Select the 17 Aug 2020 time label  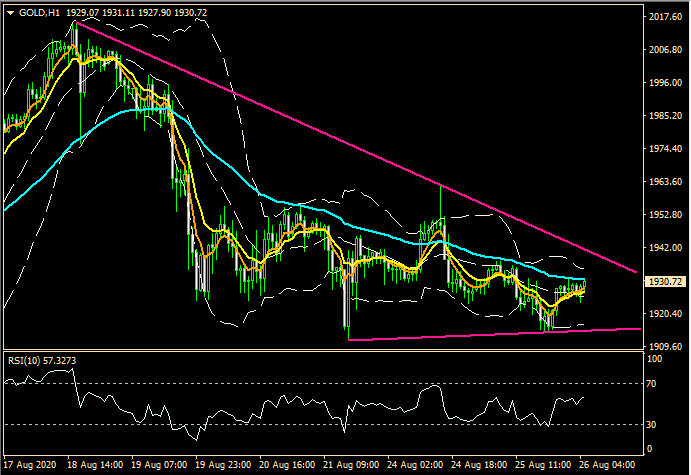point(30,466)
